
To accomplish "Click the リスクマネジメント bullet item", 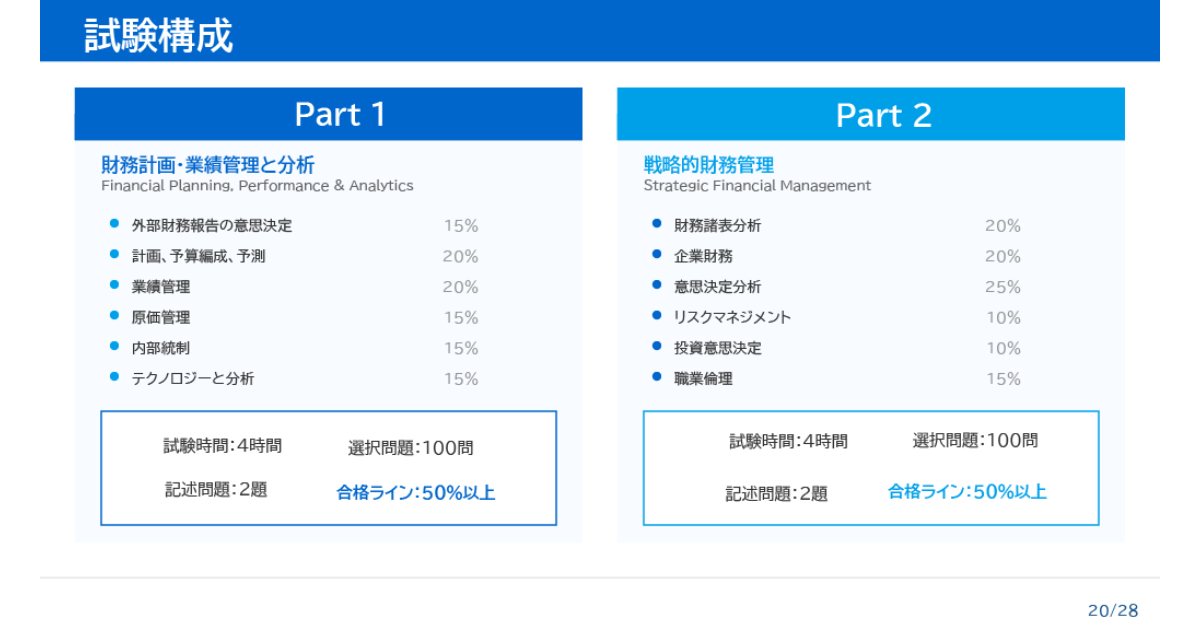I will point(732,318).
